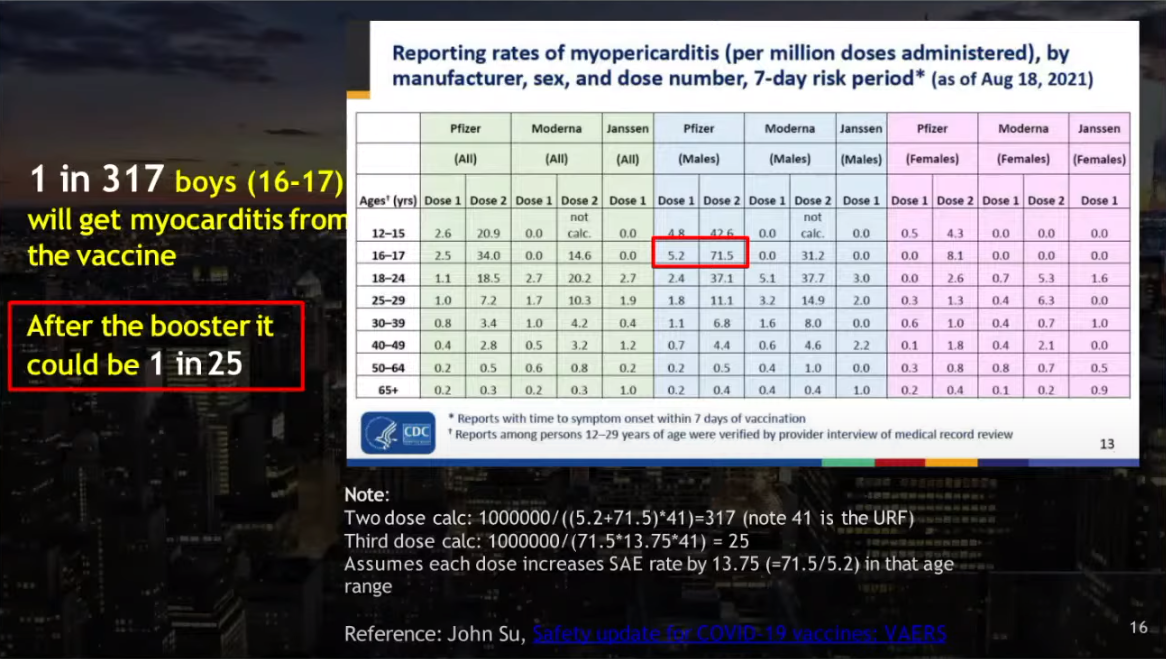Click the 'Two dose calc' note line

[628, 518]
